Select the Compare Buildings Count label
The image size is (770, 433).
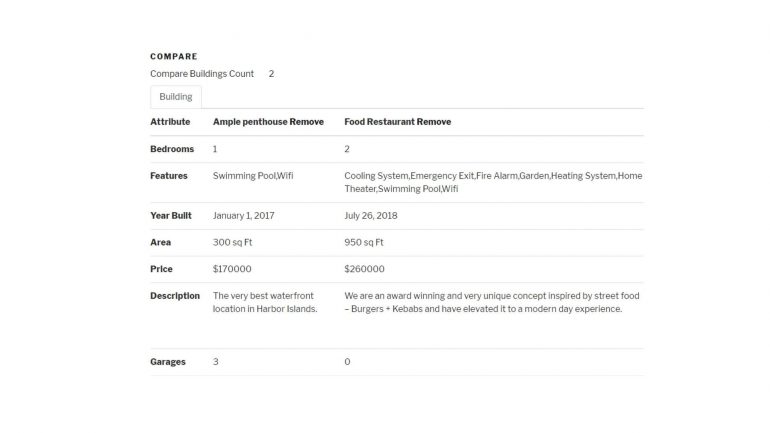202,74
